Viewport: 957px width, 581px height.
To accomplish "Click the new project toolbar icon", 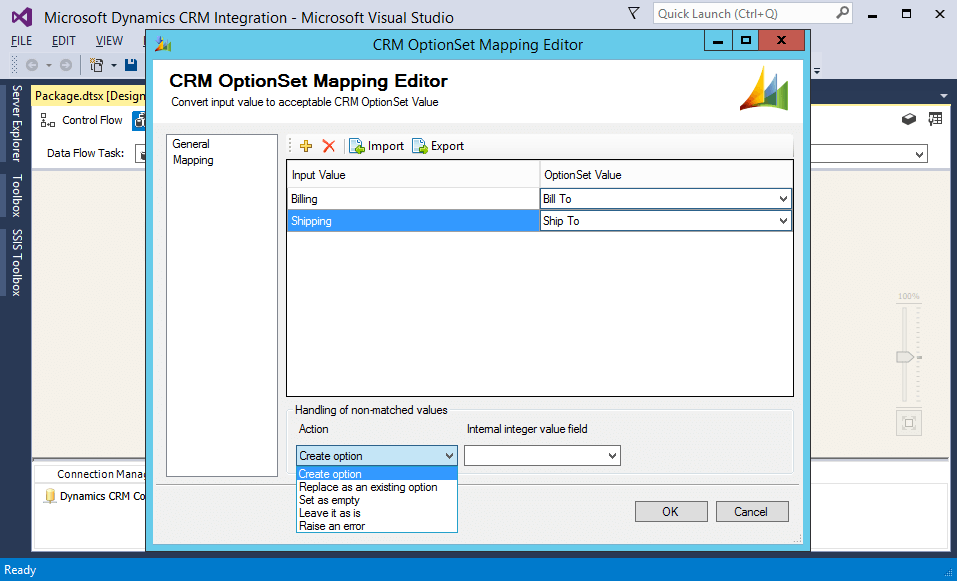I will point(96,65).
